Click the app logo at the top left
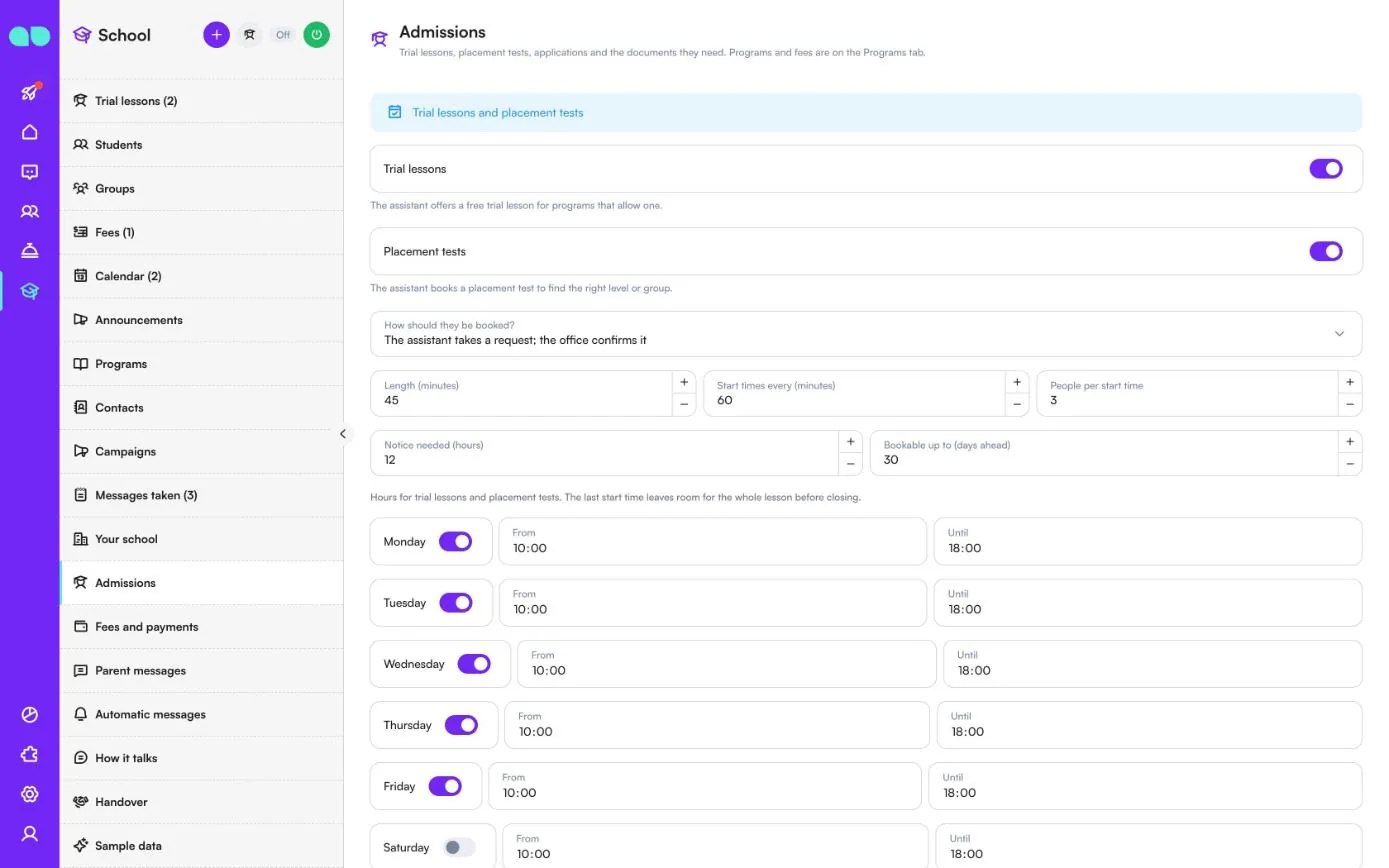This screenshot has width=1389, height=868. 29,36
